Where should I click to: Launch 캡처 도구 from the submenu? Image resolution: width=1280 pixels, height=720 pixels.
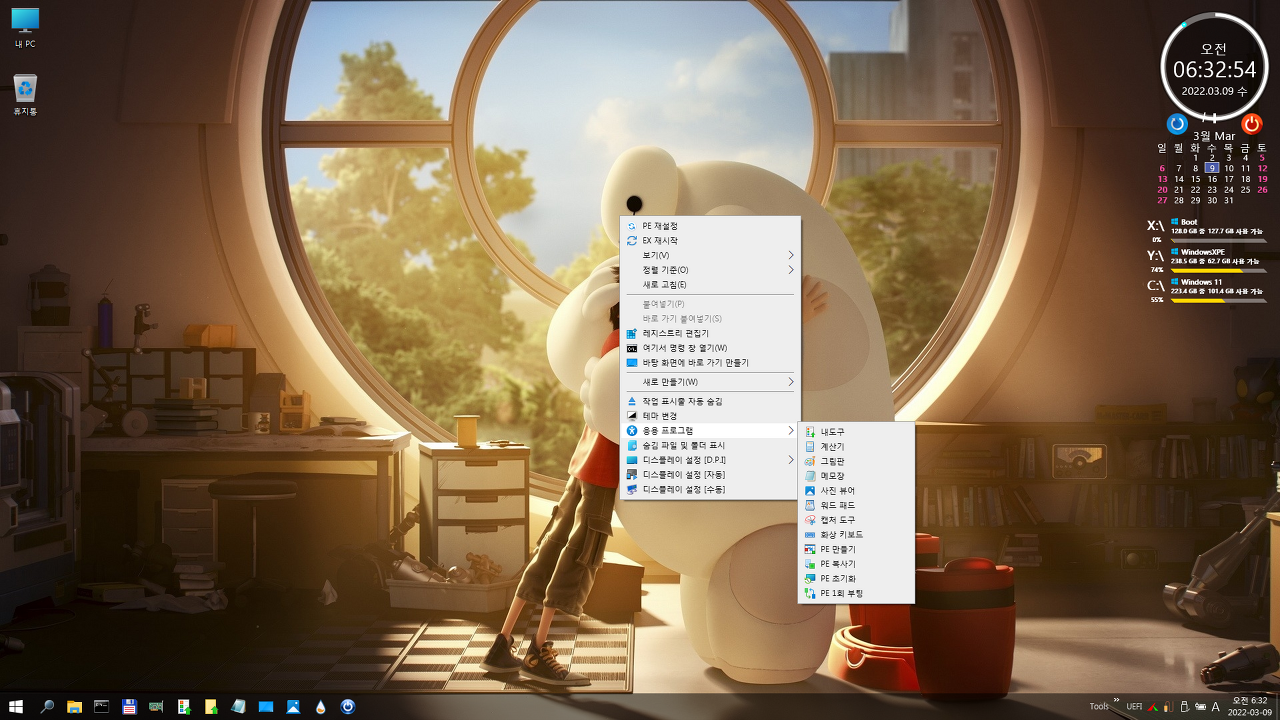[x=856, y=520]
